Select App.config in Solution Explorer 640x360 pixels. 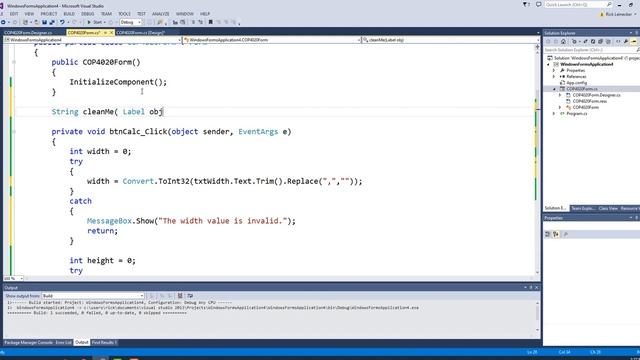(576, 83)
